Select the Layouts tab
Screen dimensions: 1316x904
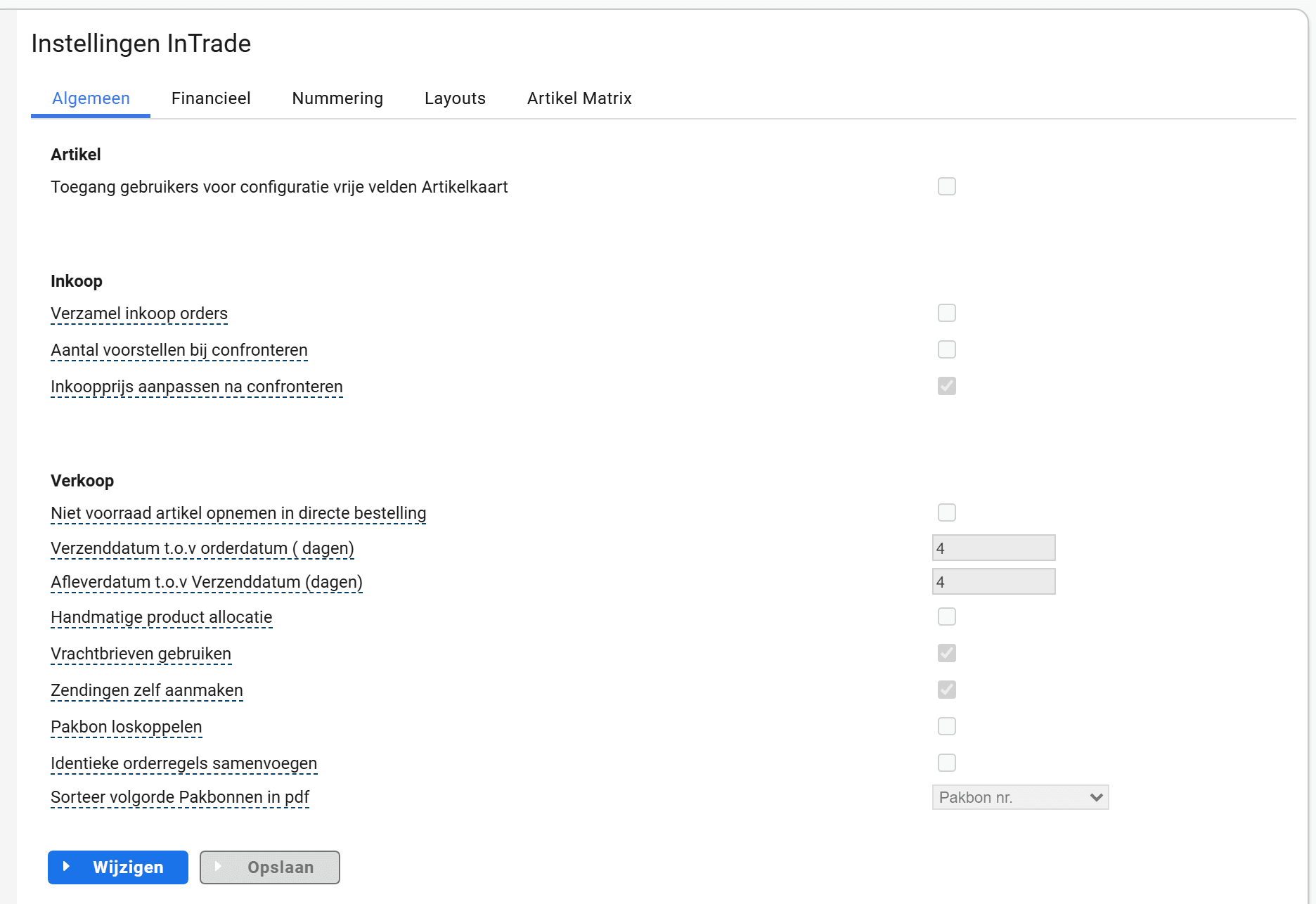coord(455,98)
